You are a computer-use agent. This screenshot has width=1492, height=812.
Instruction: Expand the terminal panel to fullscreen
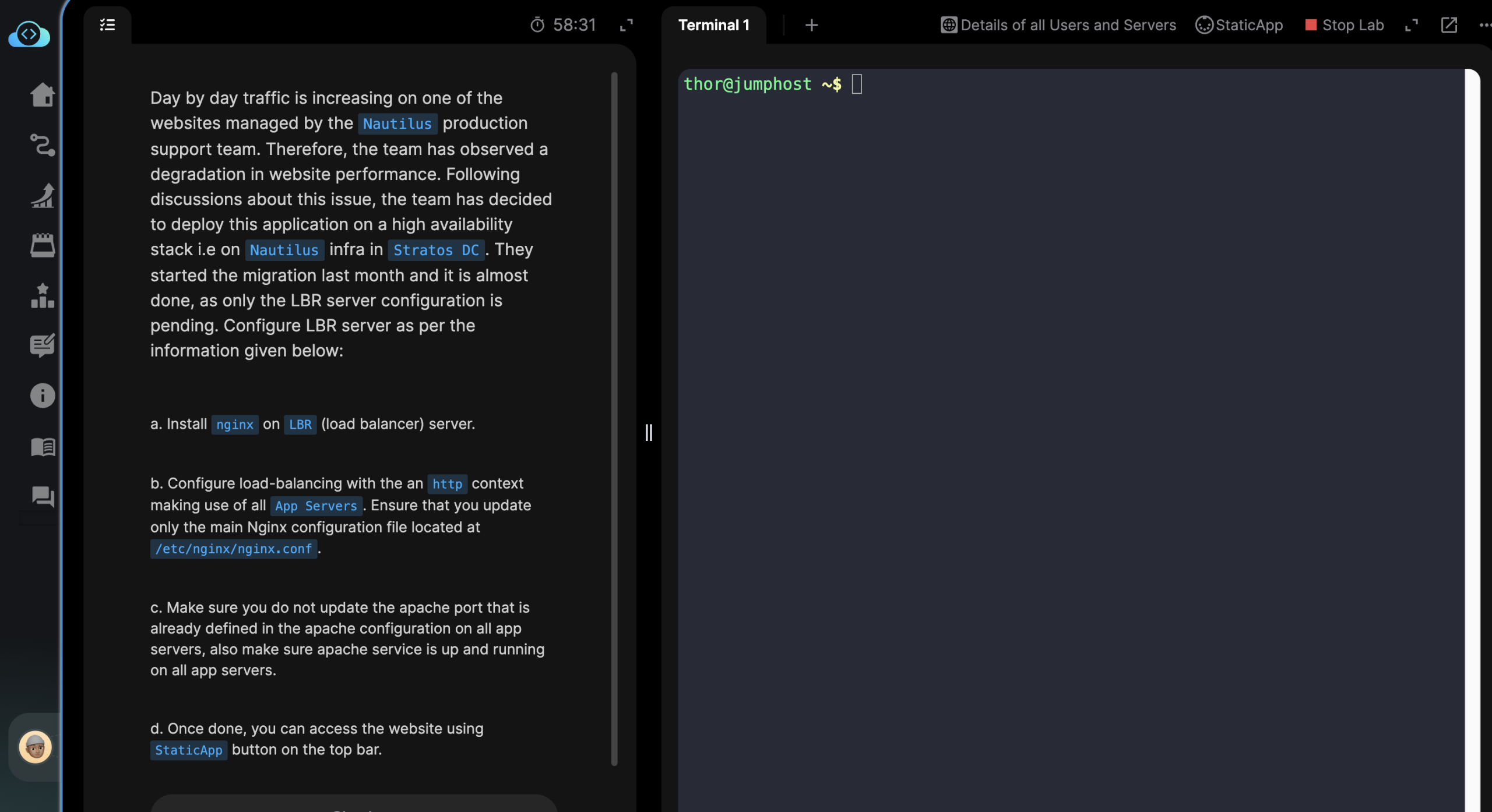[1411, 25]
